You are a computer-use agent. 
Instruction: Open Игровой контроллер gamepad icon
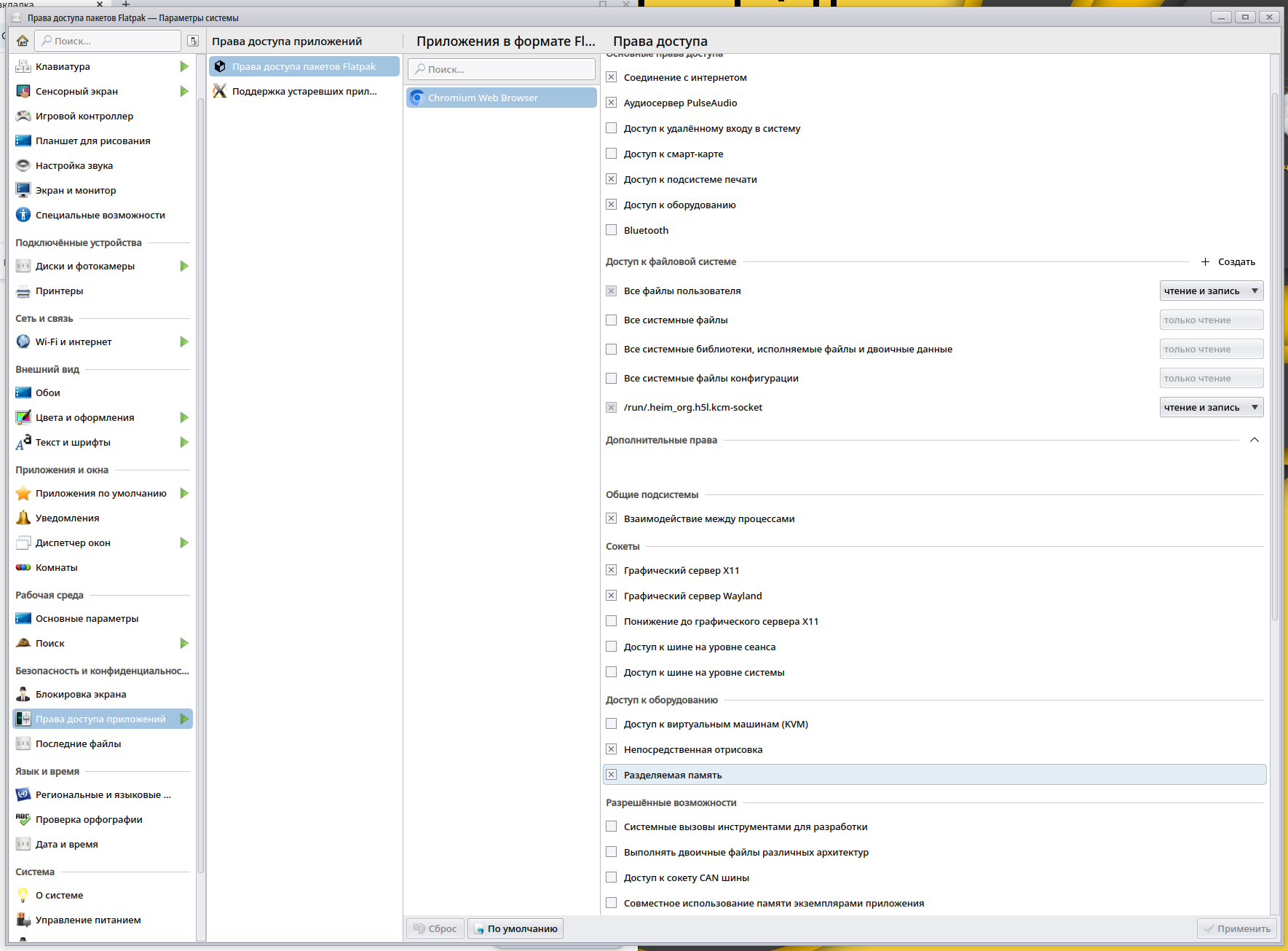click(23, 116)
